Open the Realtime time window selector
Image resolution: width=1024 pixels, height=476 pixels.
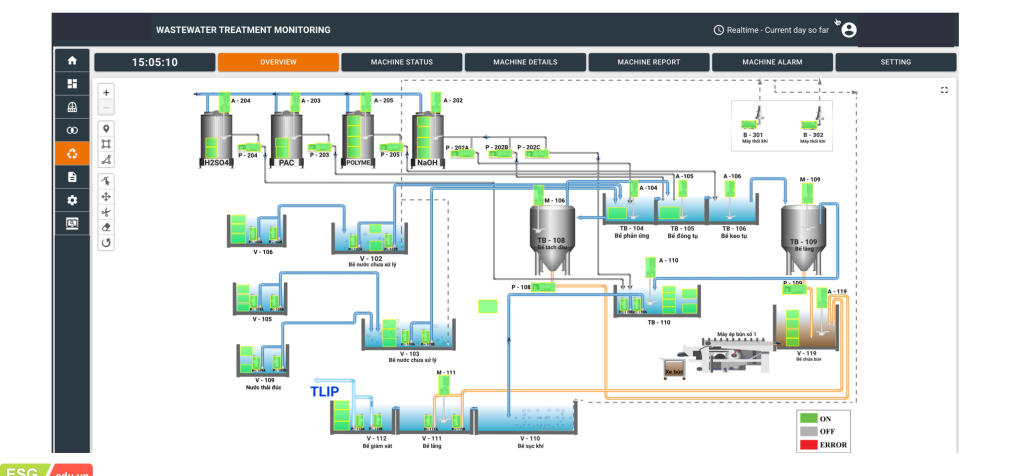click(x=770, y=30)
